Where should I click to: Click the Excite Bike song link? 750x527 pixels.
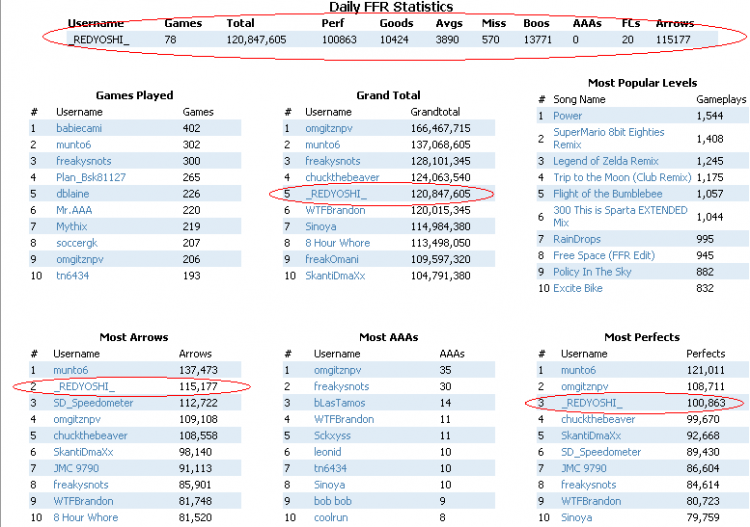point(578,288)
